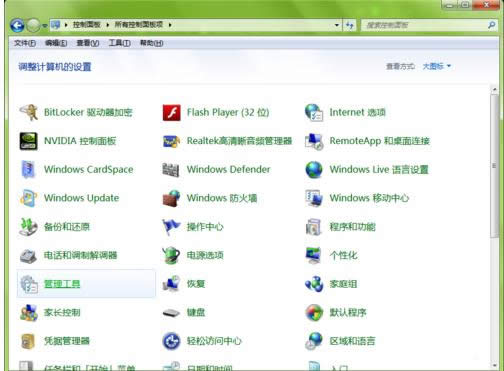Click the 管理工具 link text

[x=62, y=284]
